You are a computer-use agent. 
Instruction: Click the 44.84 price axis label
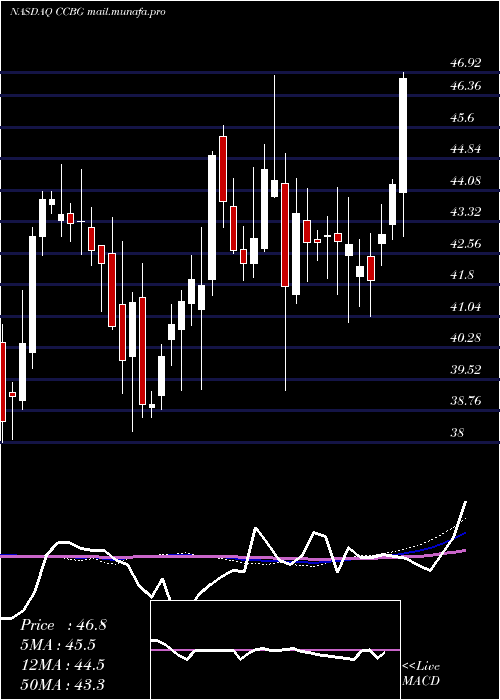pos(466,149)
